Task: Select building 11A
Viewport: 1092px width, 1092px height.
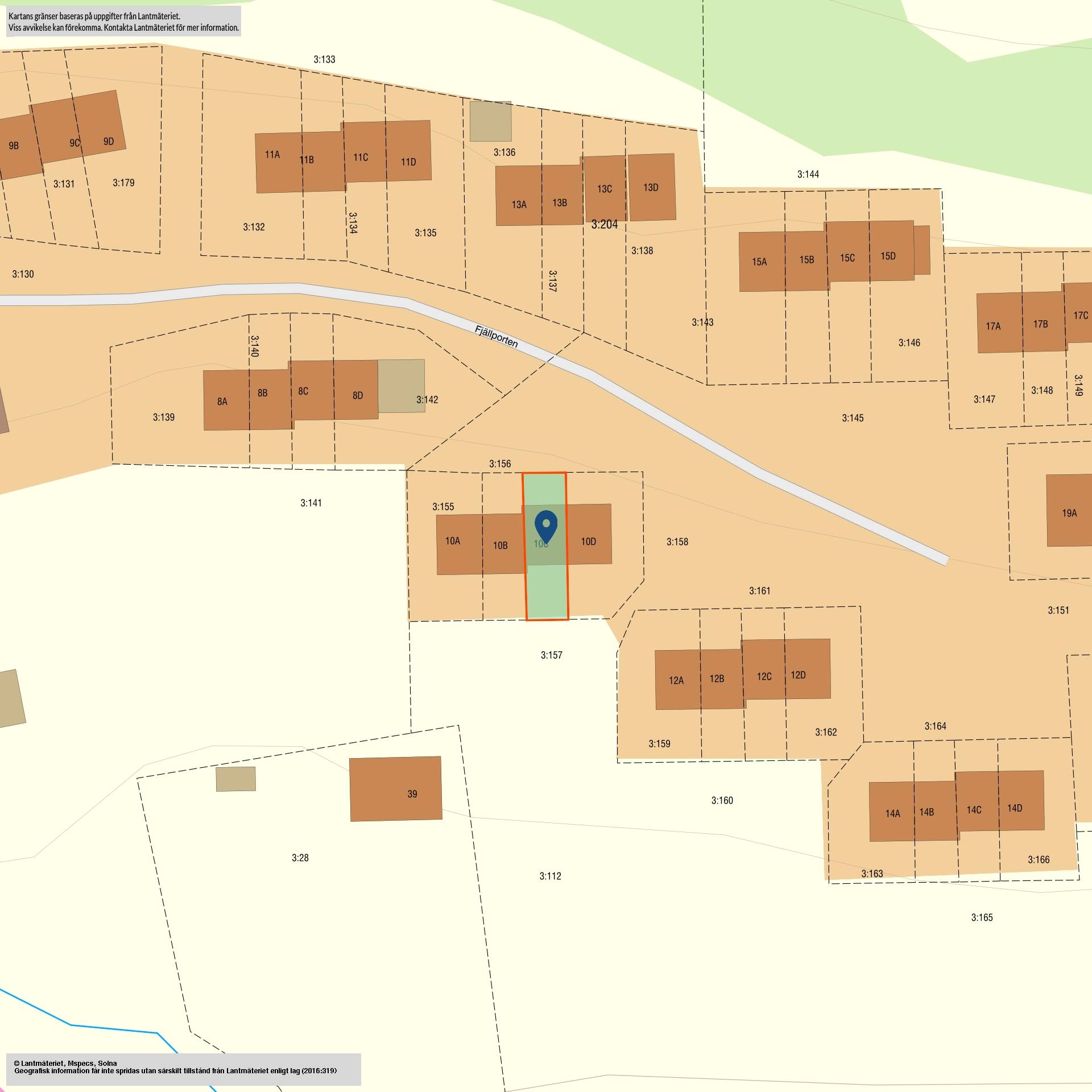Action: pos(279,163)
